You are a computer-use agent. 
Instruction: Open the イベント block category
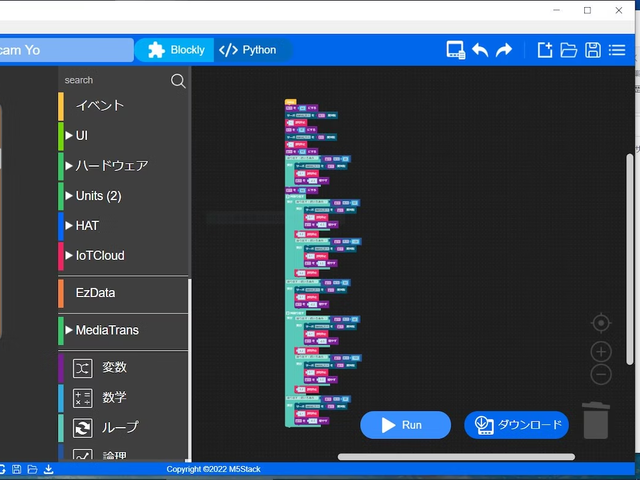tap(123, 106)
